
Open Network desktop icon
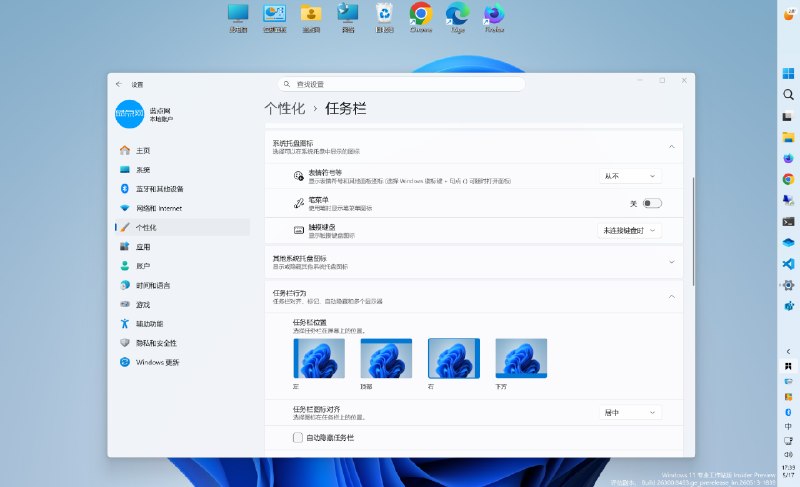[348, 18]
